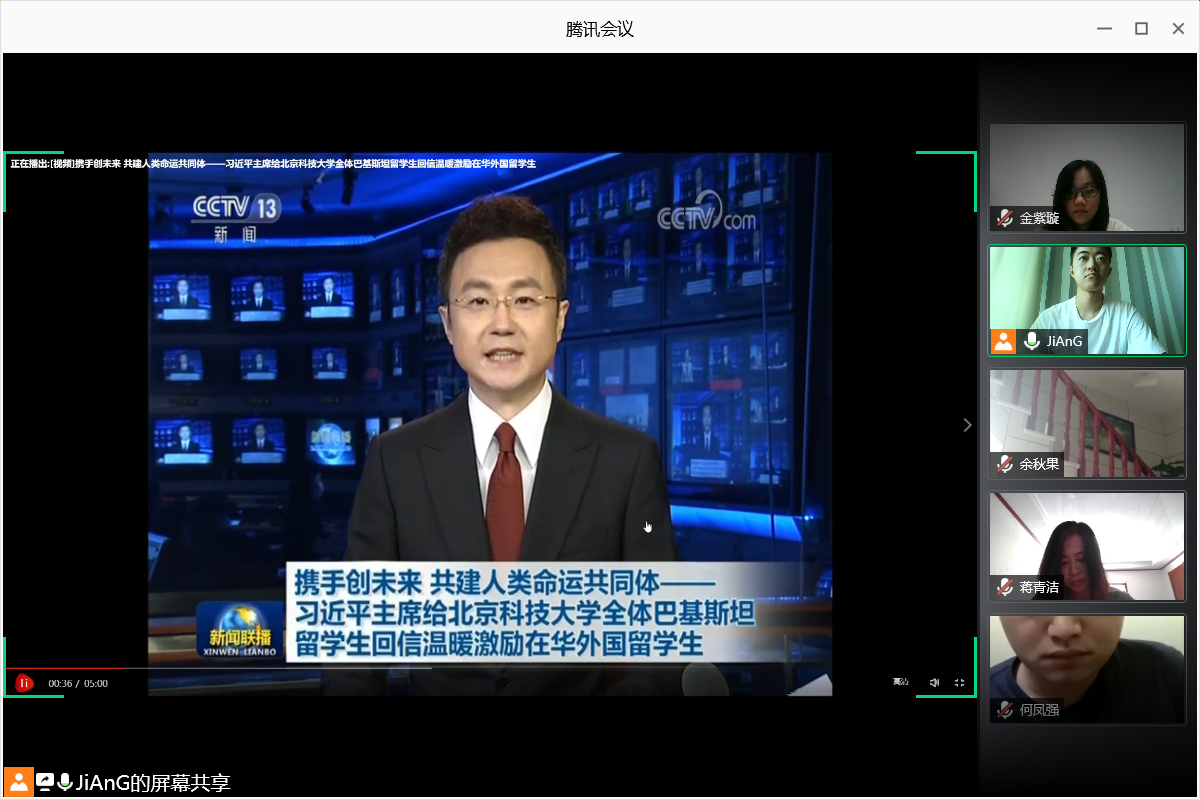Click the 00:36 / 05:00 time display
Viewport: 1200px width, 800px height.
click(78, 684)
